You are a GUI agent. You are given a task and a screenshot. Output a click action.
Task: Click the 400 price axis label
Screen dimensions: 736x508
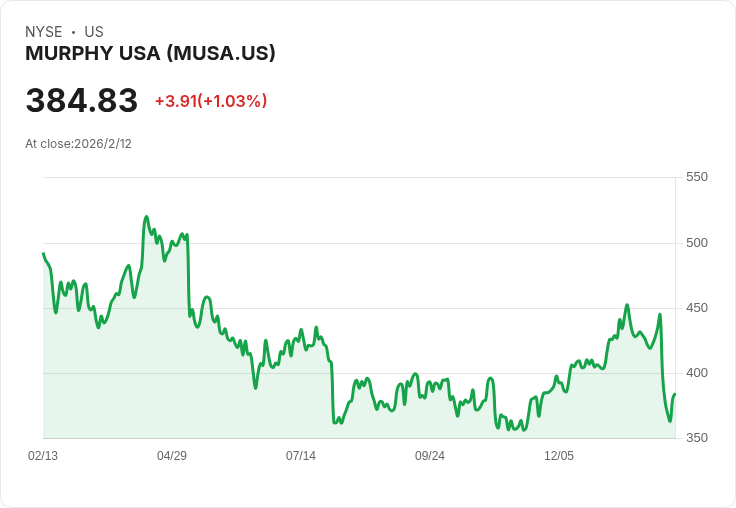click(697, 373)
